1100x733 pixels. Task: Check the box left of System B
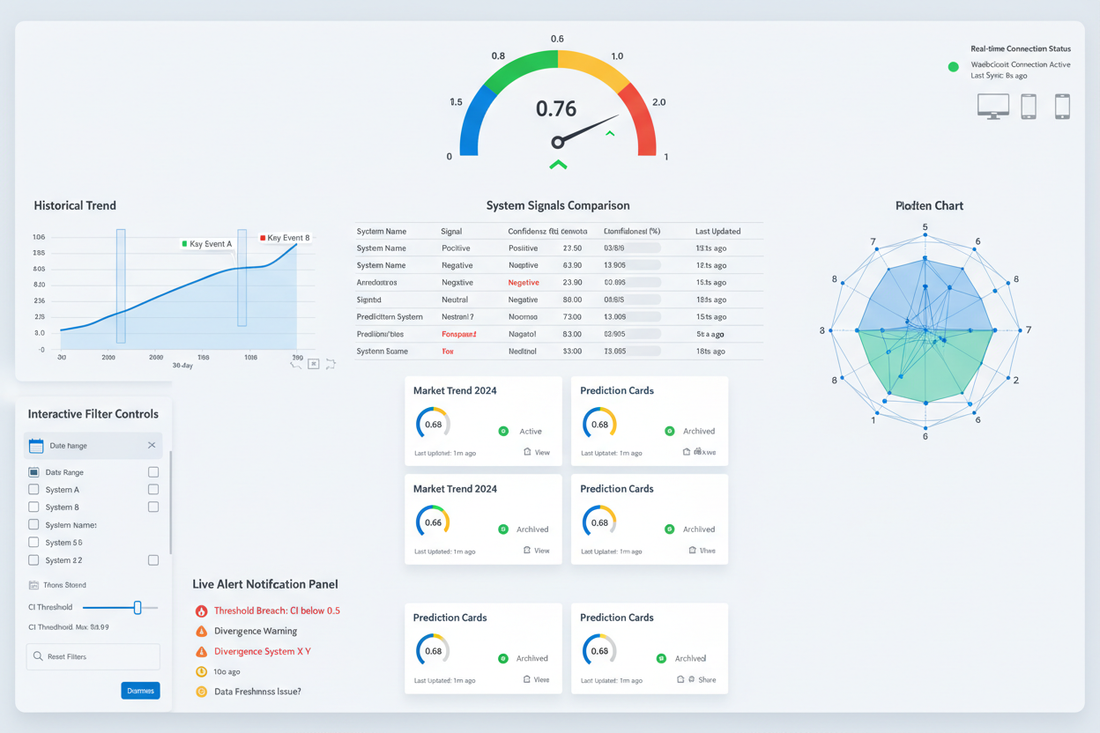pos(34,507)
